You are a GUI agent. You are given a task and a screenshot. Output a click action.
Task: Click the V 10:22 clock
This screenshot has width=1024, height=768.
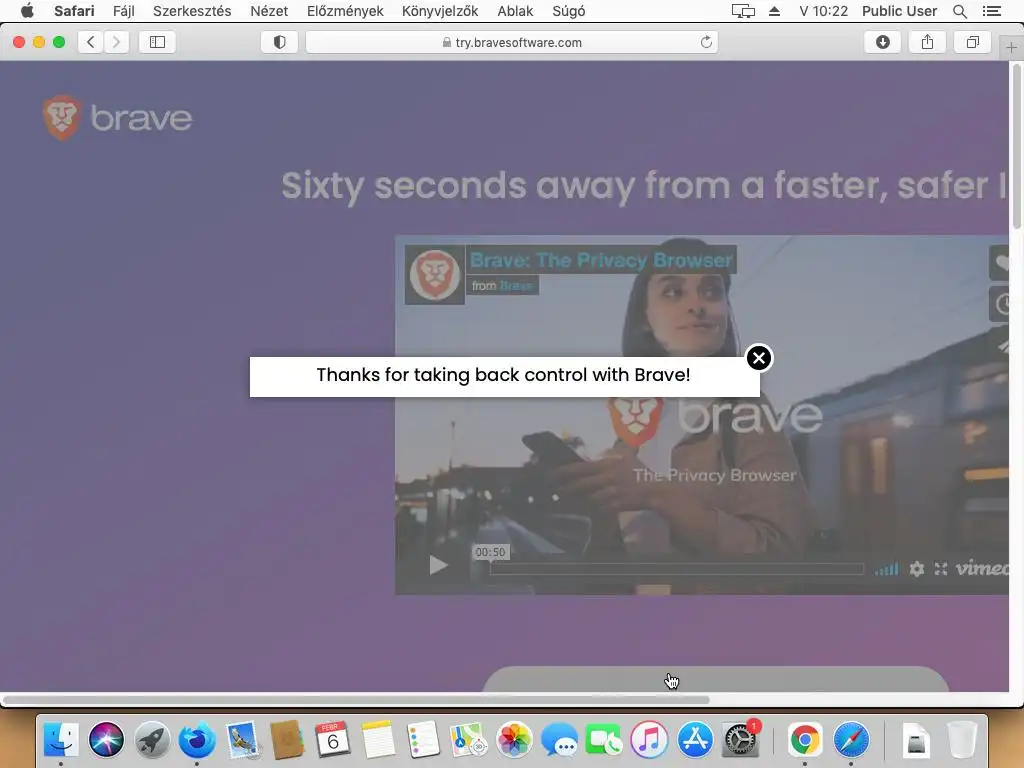coord(824,11)
